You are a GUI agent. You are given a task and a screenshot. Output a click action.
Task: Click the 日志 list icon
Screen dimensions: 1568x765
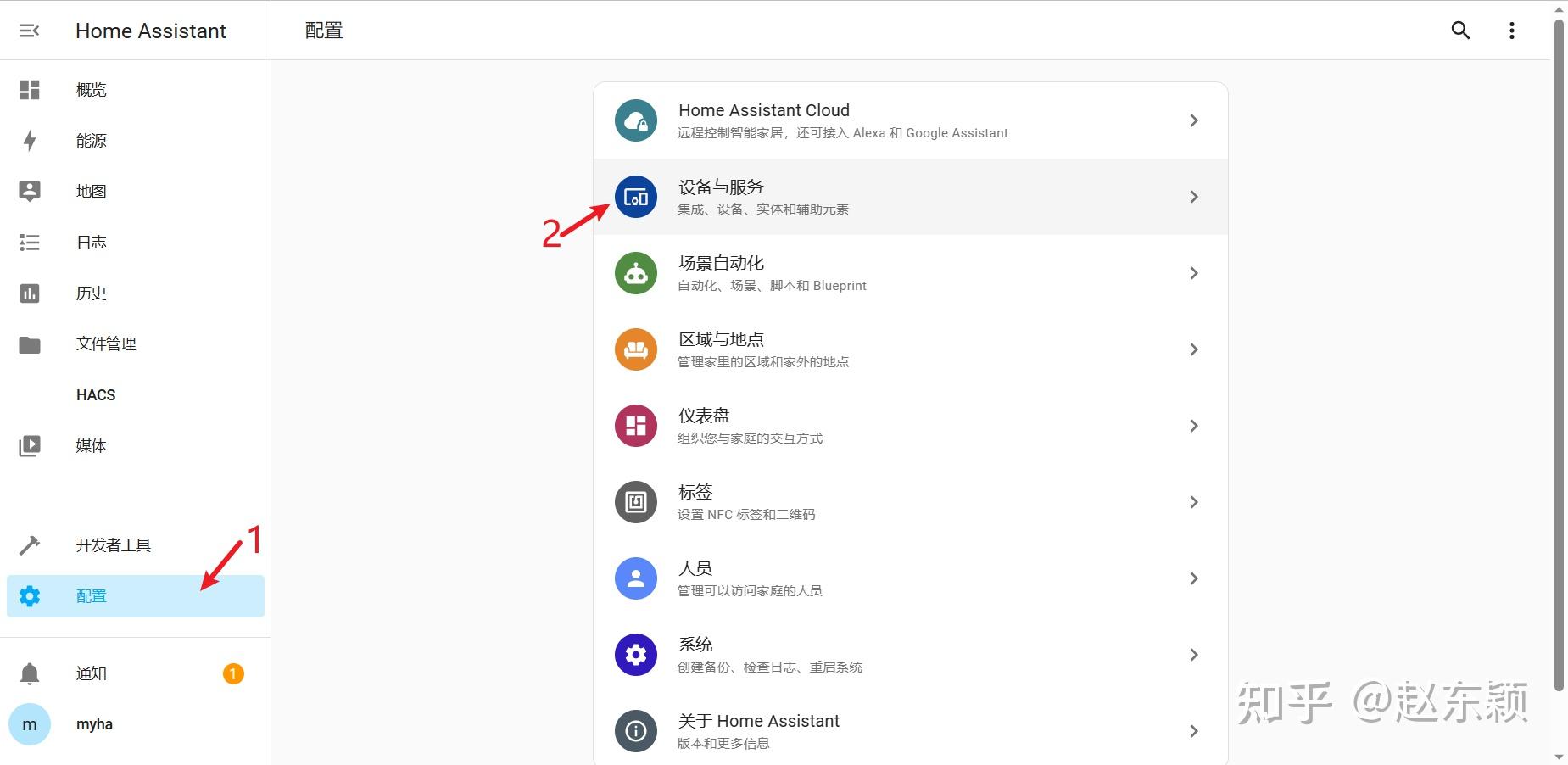(30, 243)
